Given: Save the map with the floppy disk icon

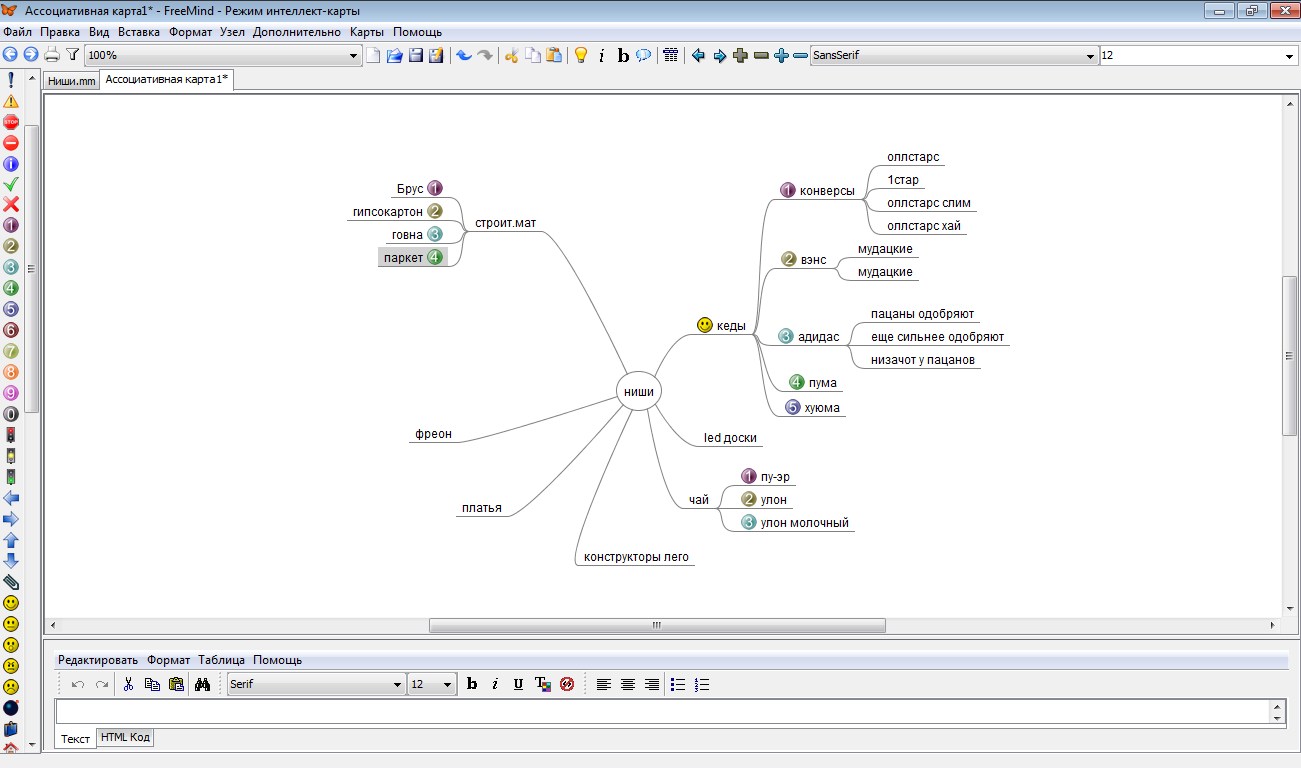Looking at the screenshot, I should coord(416,56).
